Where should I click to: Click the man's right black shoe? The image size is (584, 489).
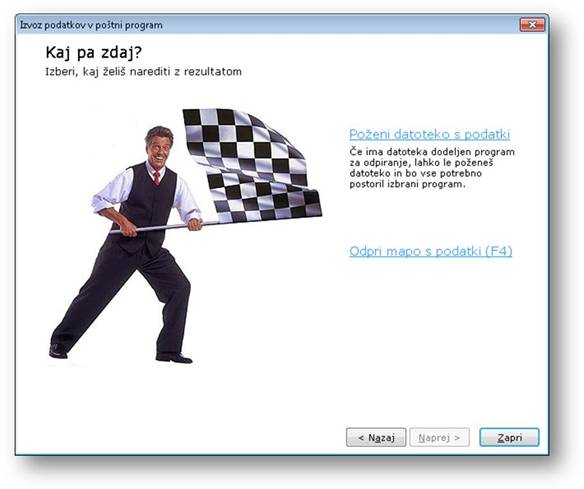[x=174, y=358]
